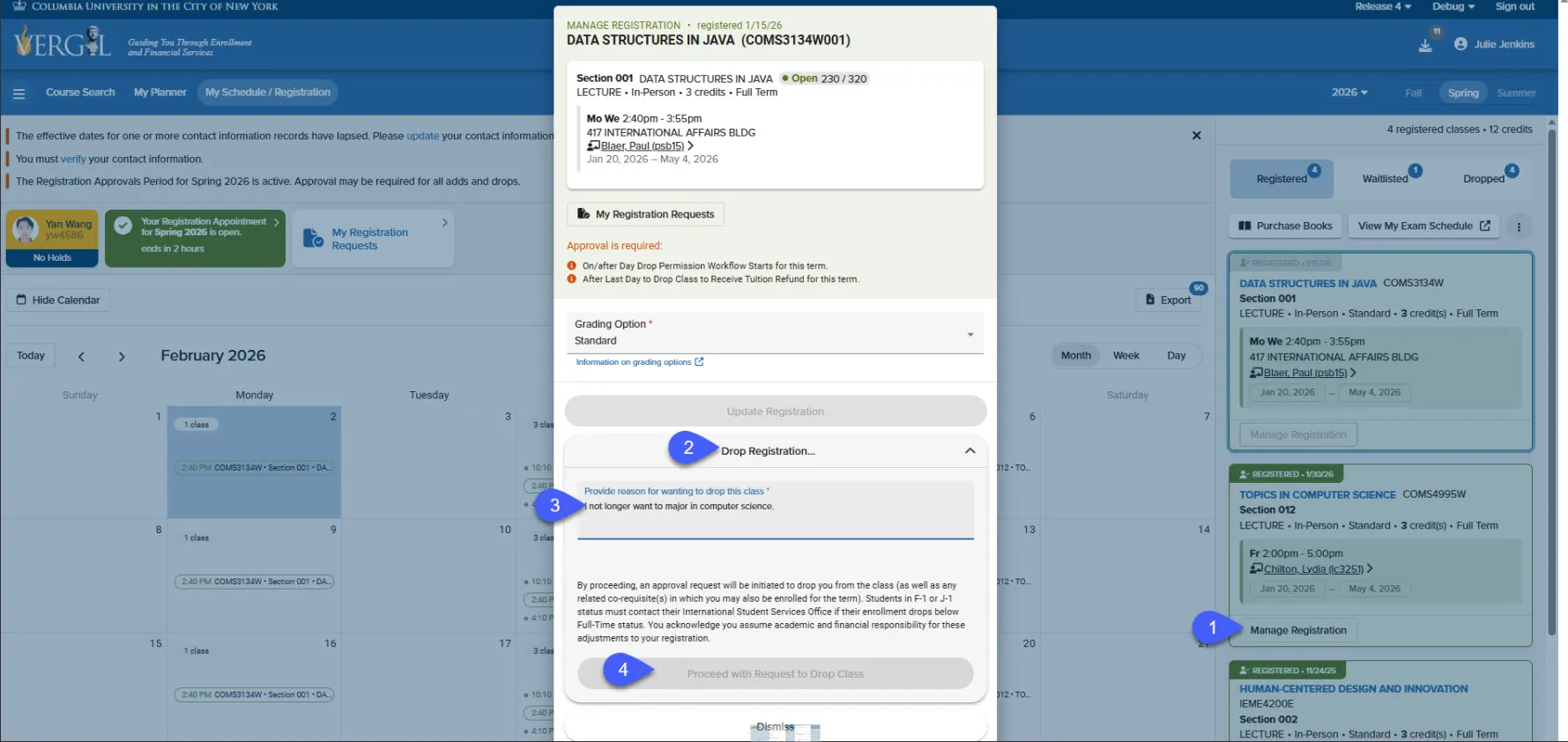The image size is (1568, 742).
Task: Click the Yan Wang No Holds card
Action: 52,238
